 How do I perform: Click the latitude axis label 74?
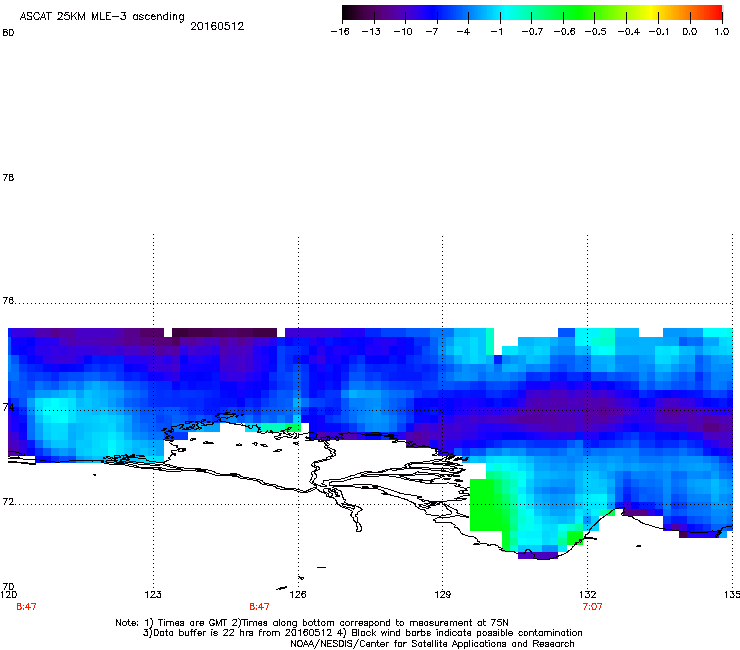click(8, 407)
